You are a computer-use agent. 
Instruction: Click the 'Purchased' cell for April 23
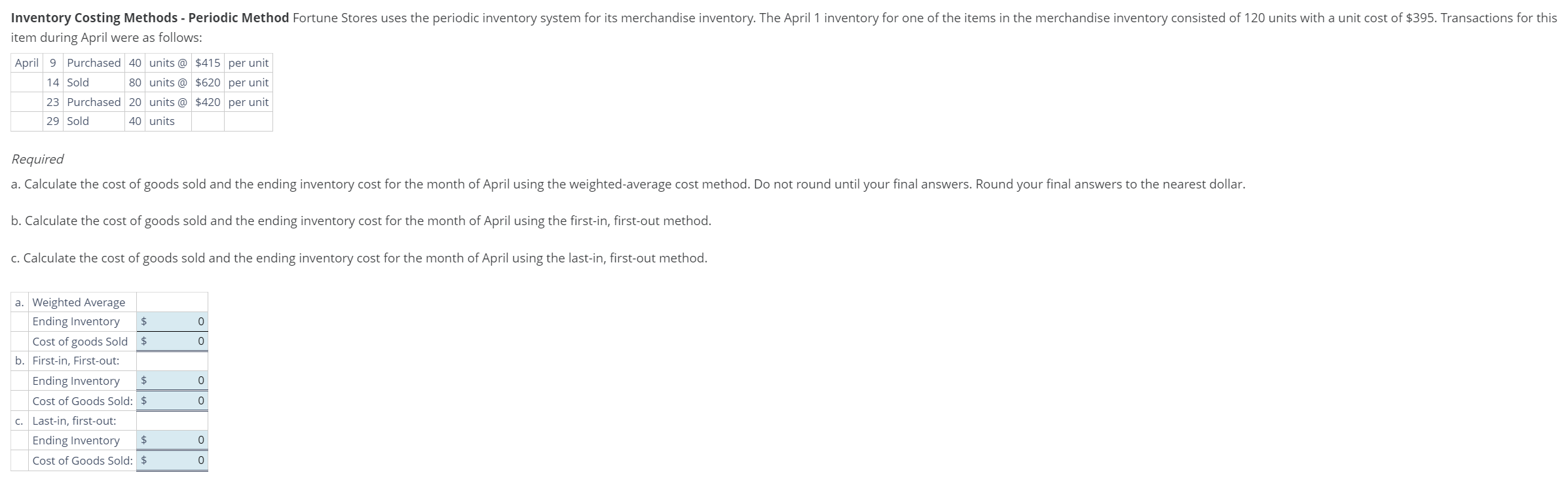(94, 102)
